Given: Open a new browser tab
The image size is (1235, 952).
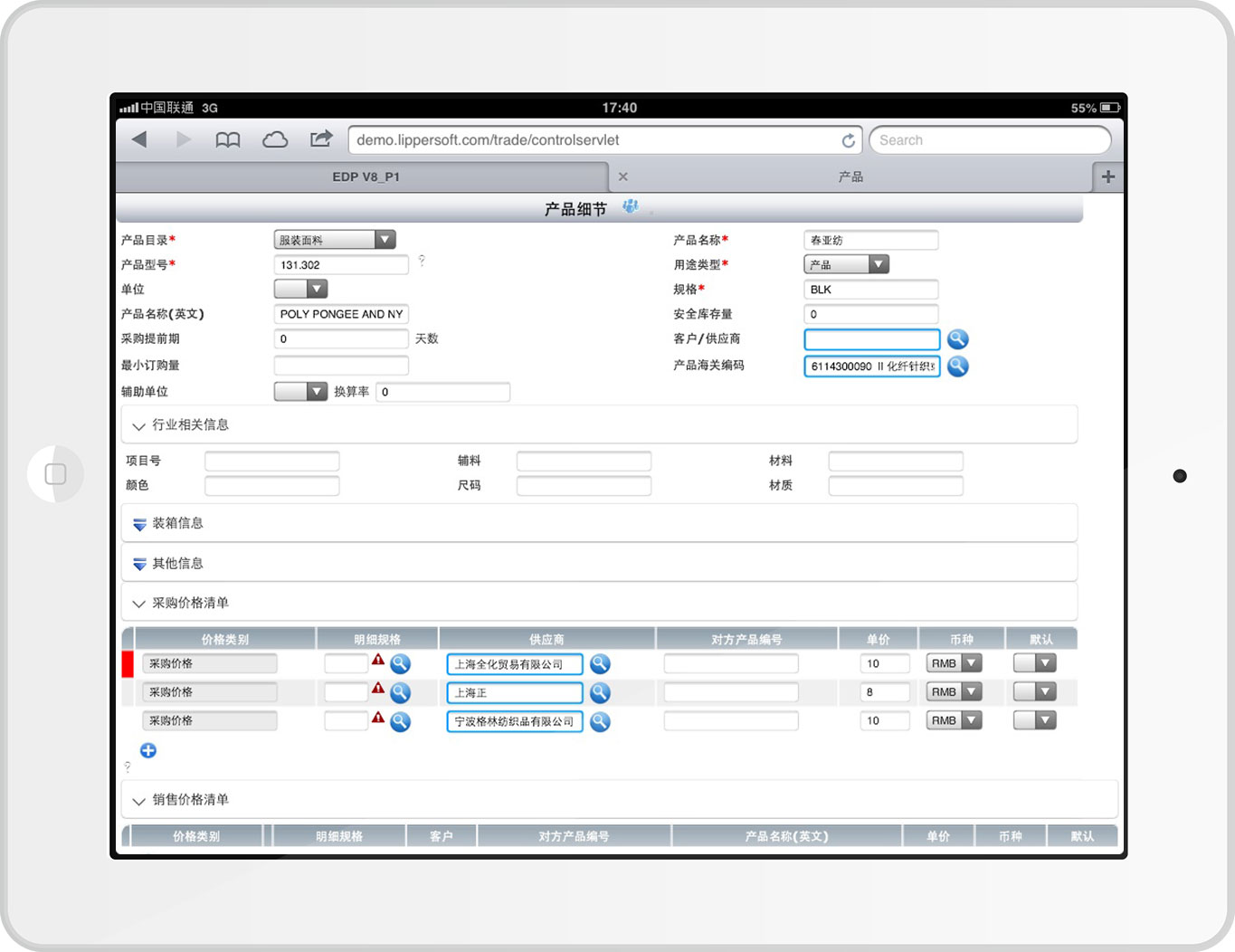Looking at the screenshot, I should click(1107, 176).
